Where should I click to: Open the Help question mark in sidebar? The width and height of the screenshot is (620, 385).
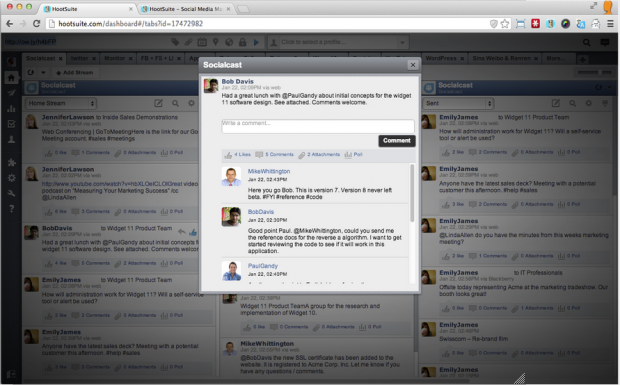11,209
